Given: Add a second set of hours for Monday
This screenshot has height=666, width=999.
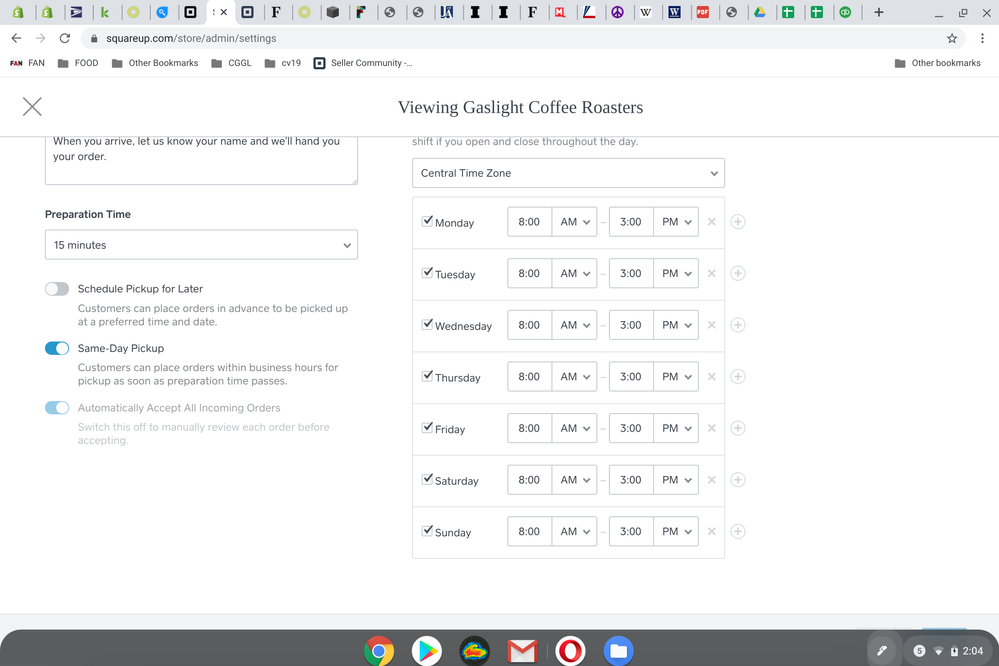Looking at the screenshot, I should point(737,221).
